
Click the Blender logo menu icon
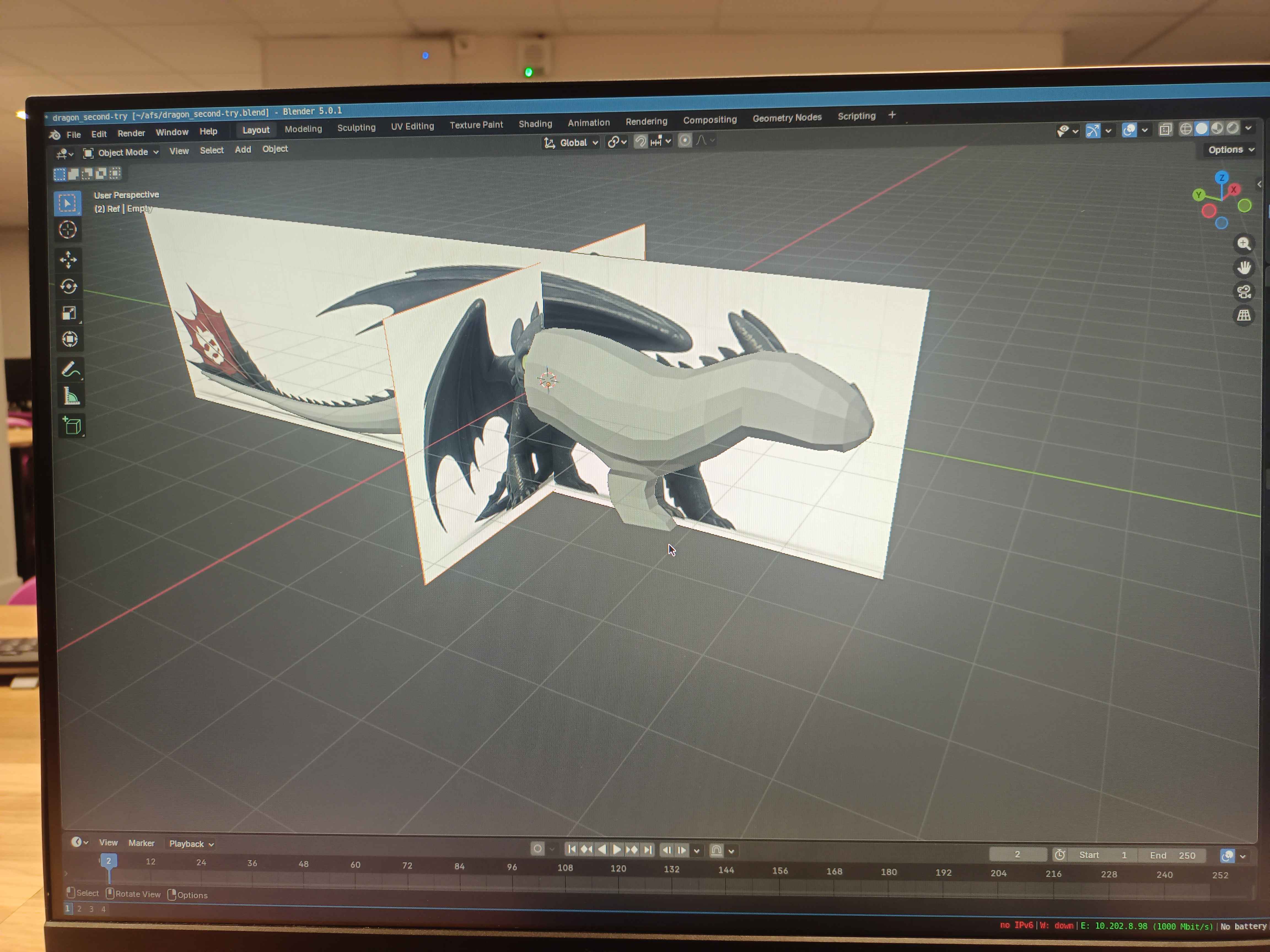[55, 135]
